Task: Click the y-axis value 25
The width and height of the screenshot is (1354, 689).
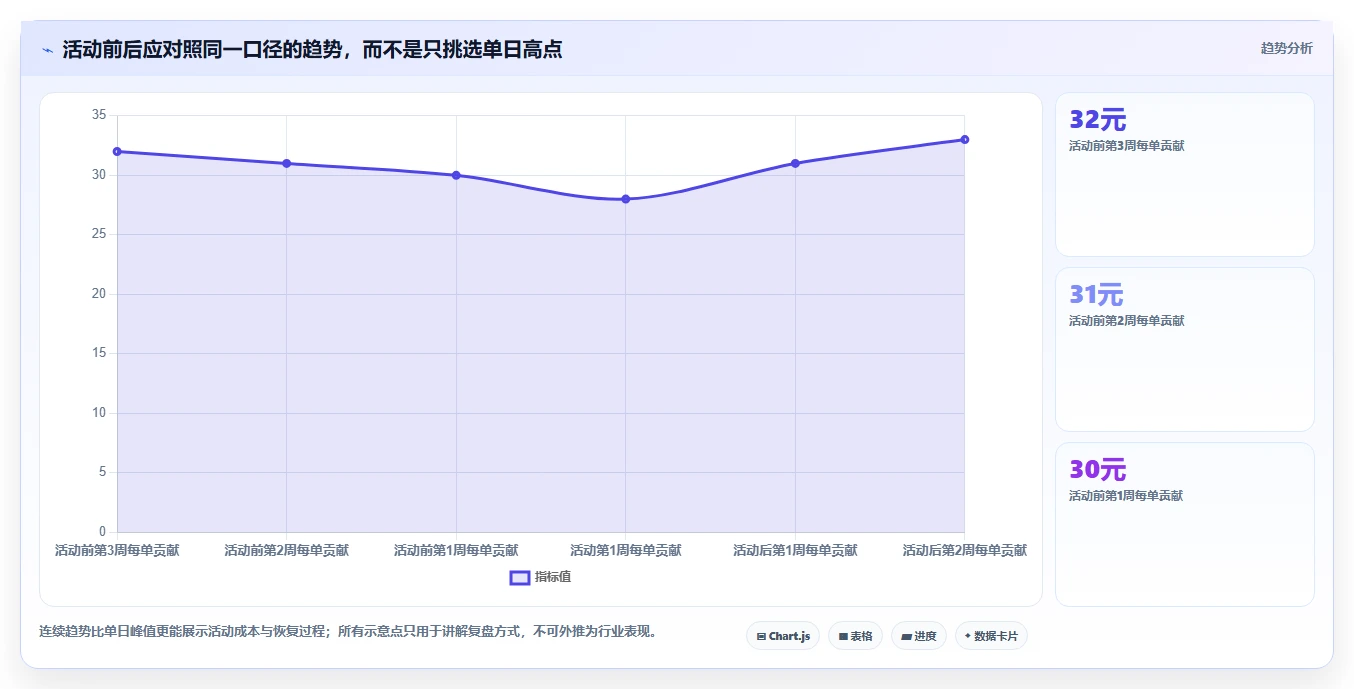Action: coord(99,234)
